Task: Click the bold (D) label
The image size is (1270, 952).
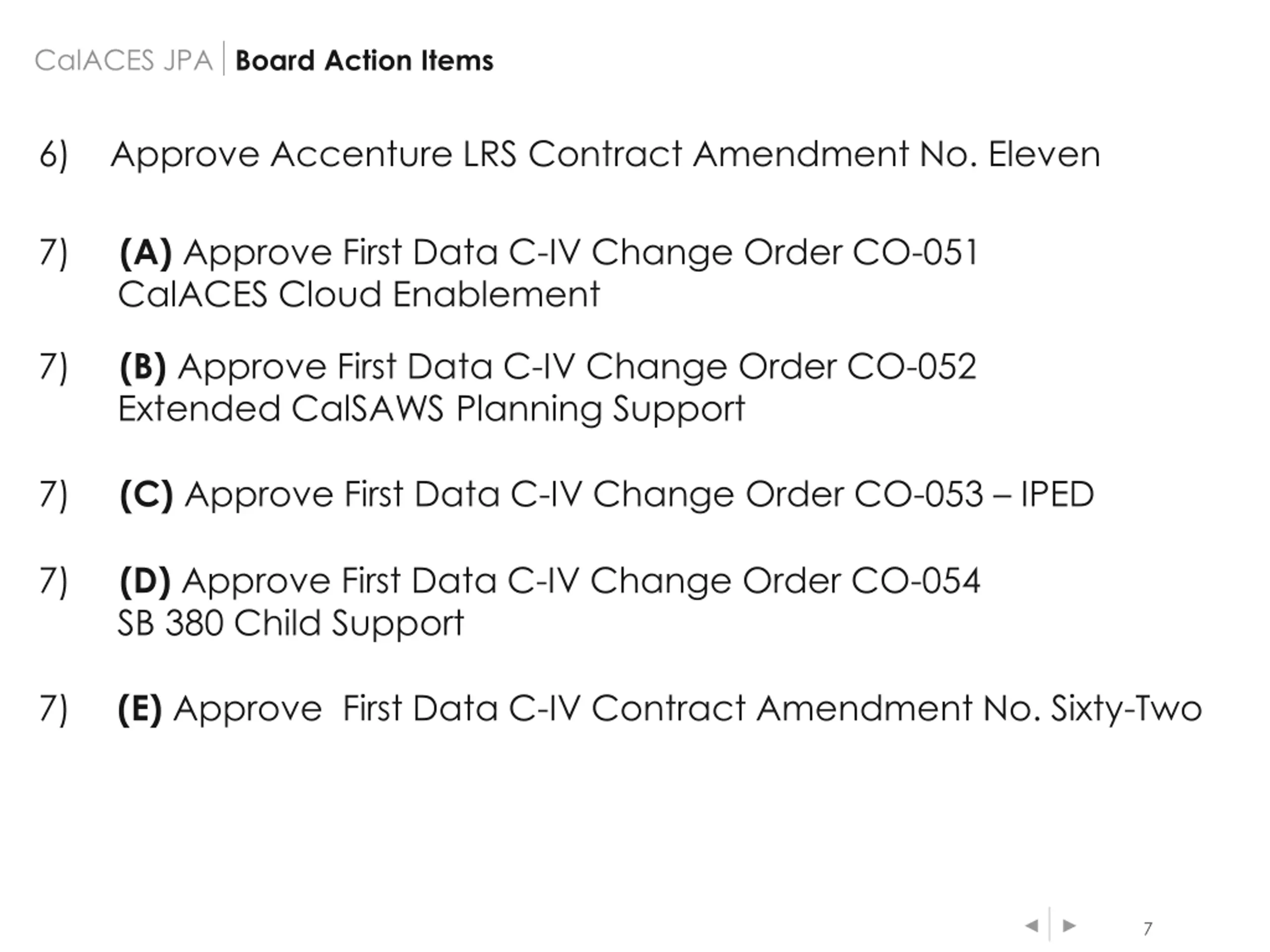Action: 145,581
